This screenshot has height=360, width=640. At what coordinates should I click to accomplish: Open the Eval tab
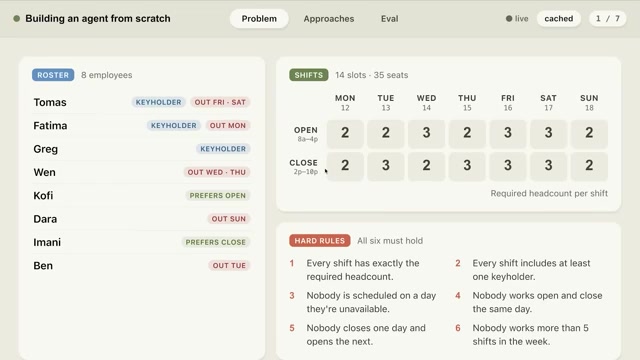[389, 19]
